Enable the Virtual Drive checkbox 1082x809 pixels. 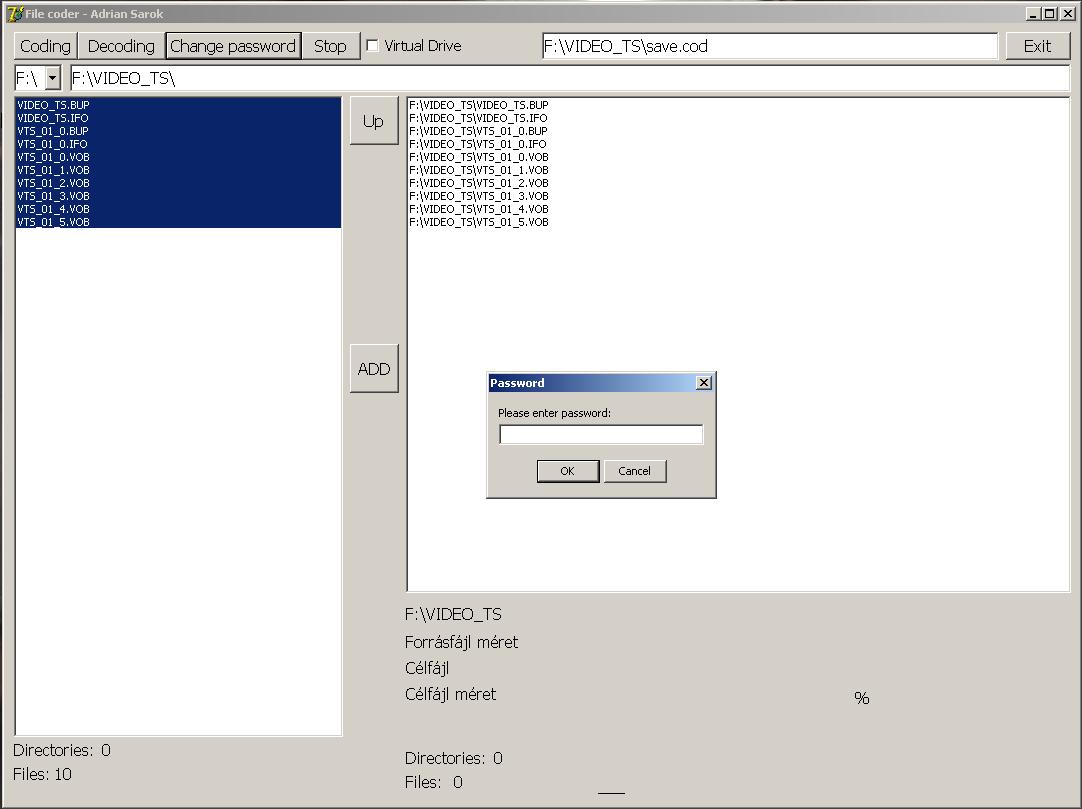pos(373,46)
